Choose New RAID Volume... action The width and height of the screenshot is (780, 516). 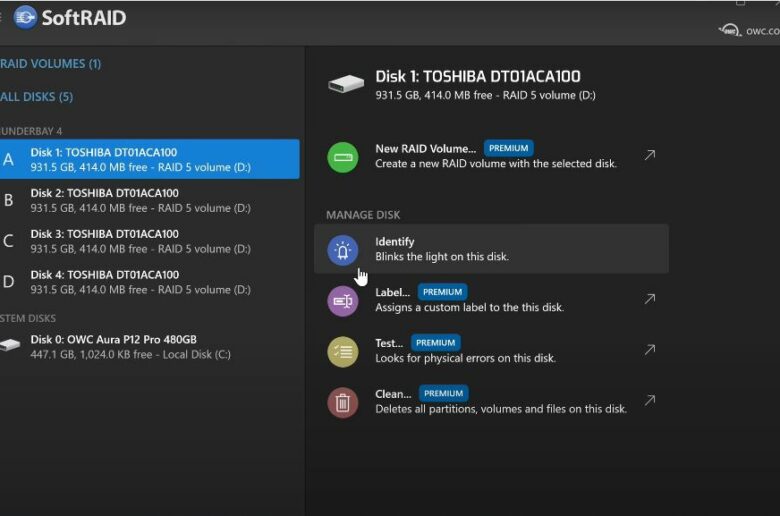(x=491, y=156)
